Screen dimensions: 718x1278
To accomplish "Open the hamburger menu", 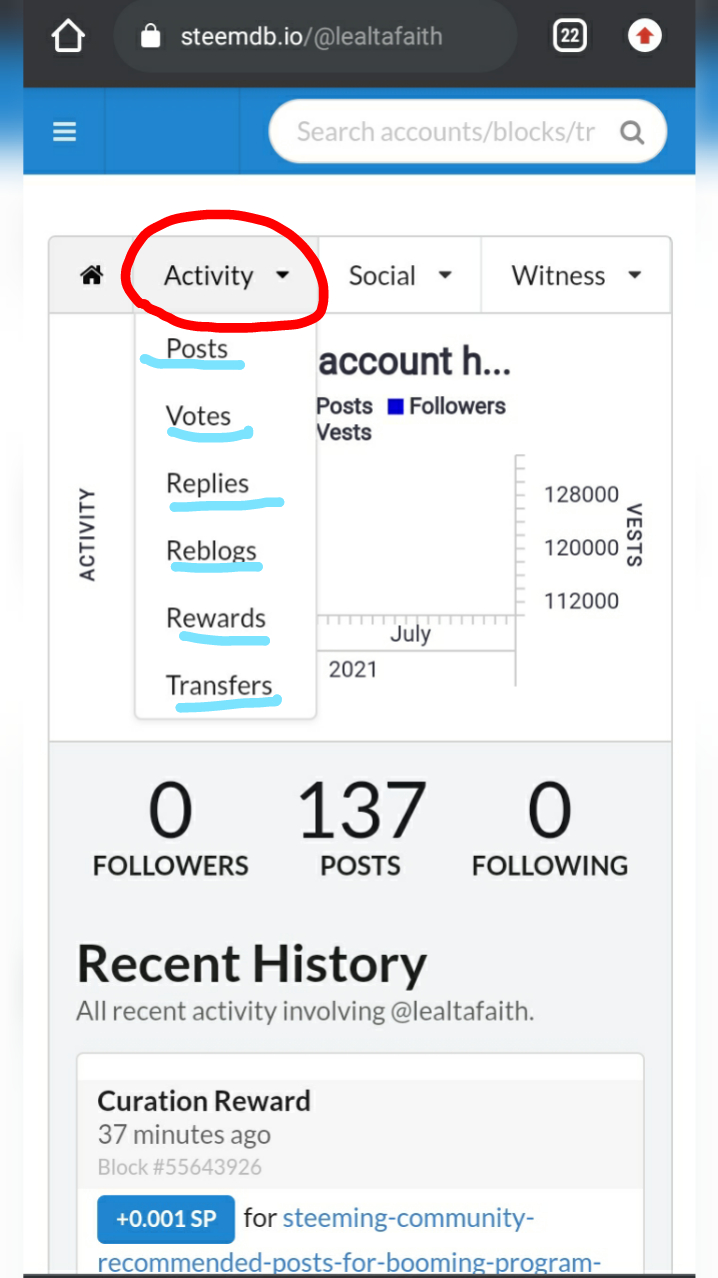I will click(65, 132).
